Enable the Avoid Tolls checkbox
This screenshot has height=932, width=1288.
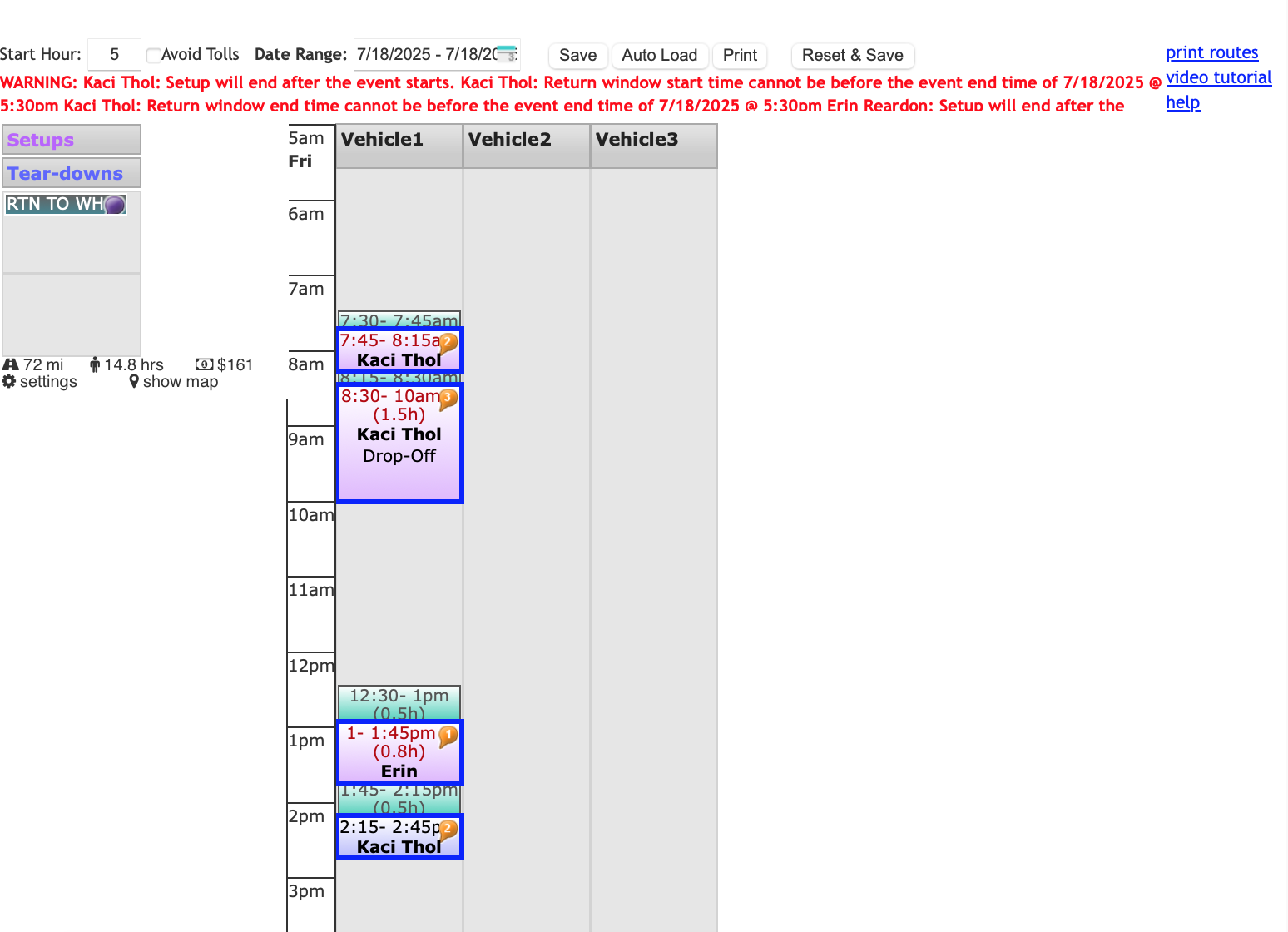(154, 56)
